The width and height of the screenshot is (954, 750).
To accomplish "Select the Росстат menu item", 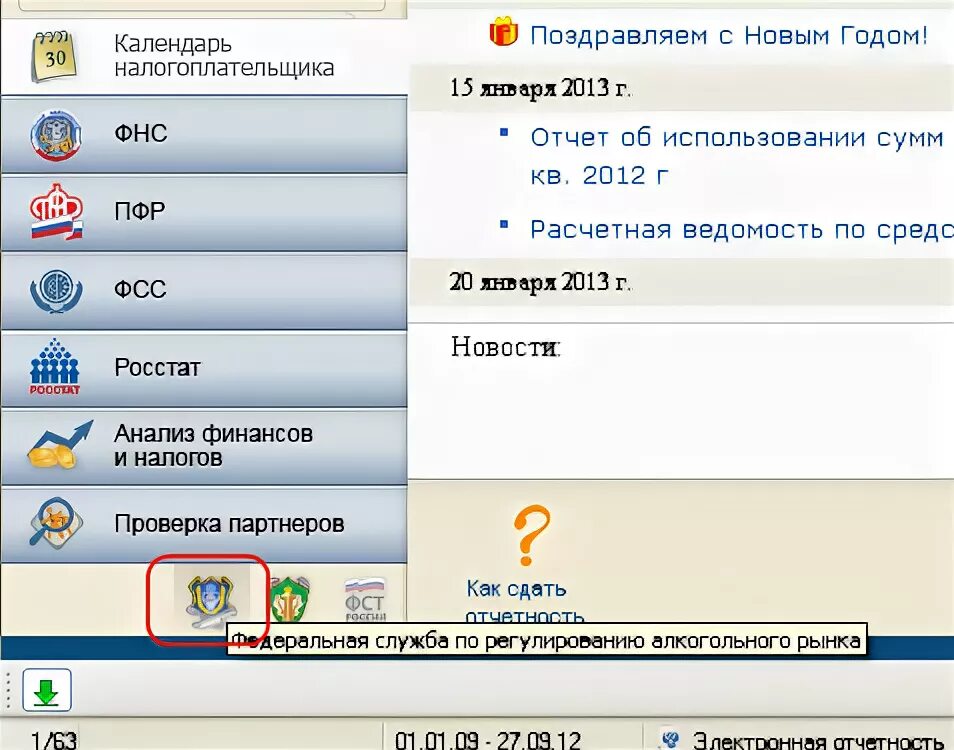I will point(204,369).
